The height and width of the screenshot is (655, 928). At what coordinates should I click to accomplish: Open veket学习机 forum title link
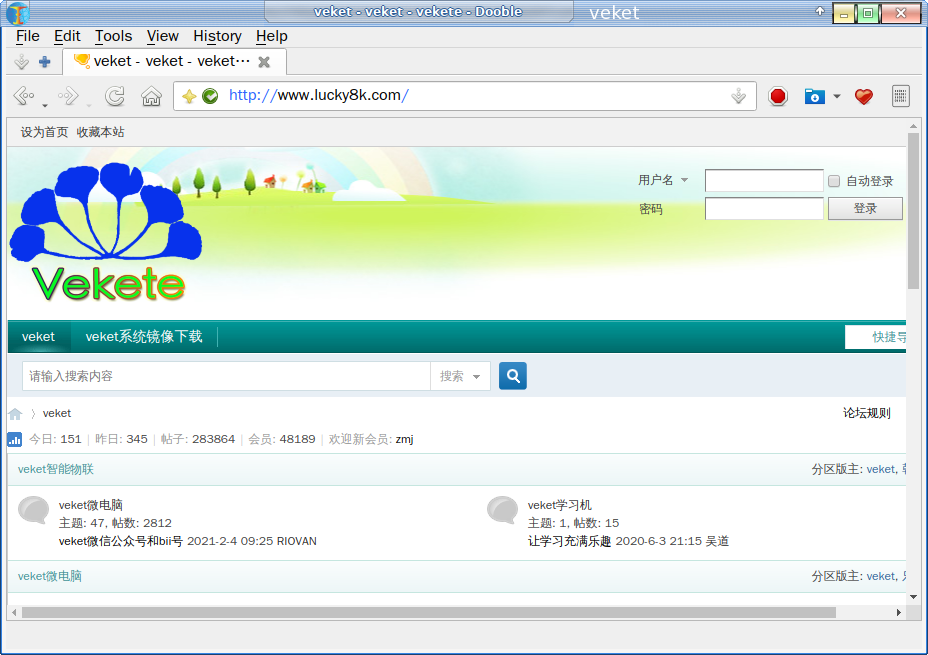559,505
